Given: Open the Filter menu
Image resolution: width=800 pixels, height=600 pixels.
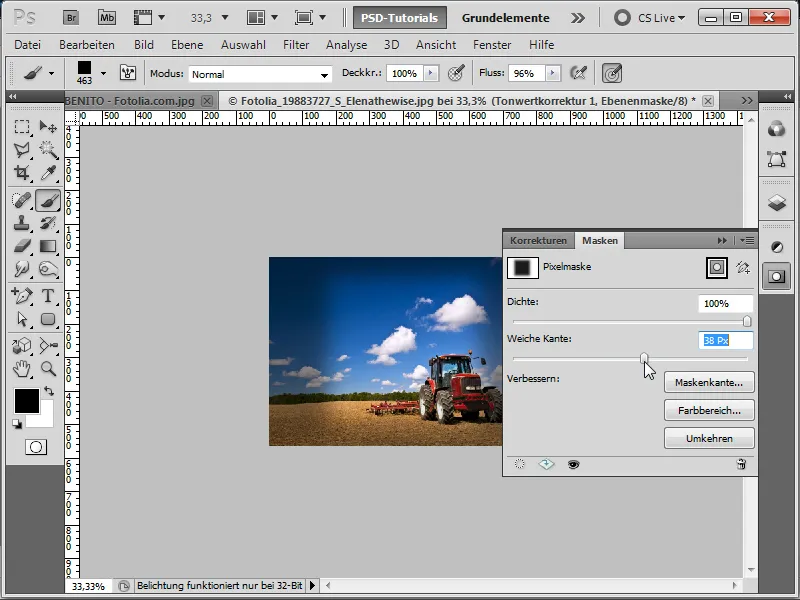Looking at the screenshot, I should [296, 45].
